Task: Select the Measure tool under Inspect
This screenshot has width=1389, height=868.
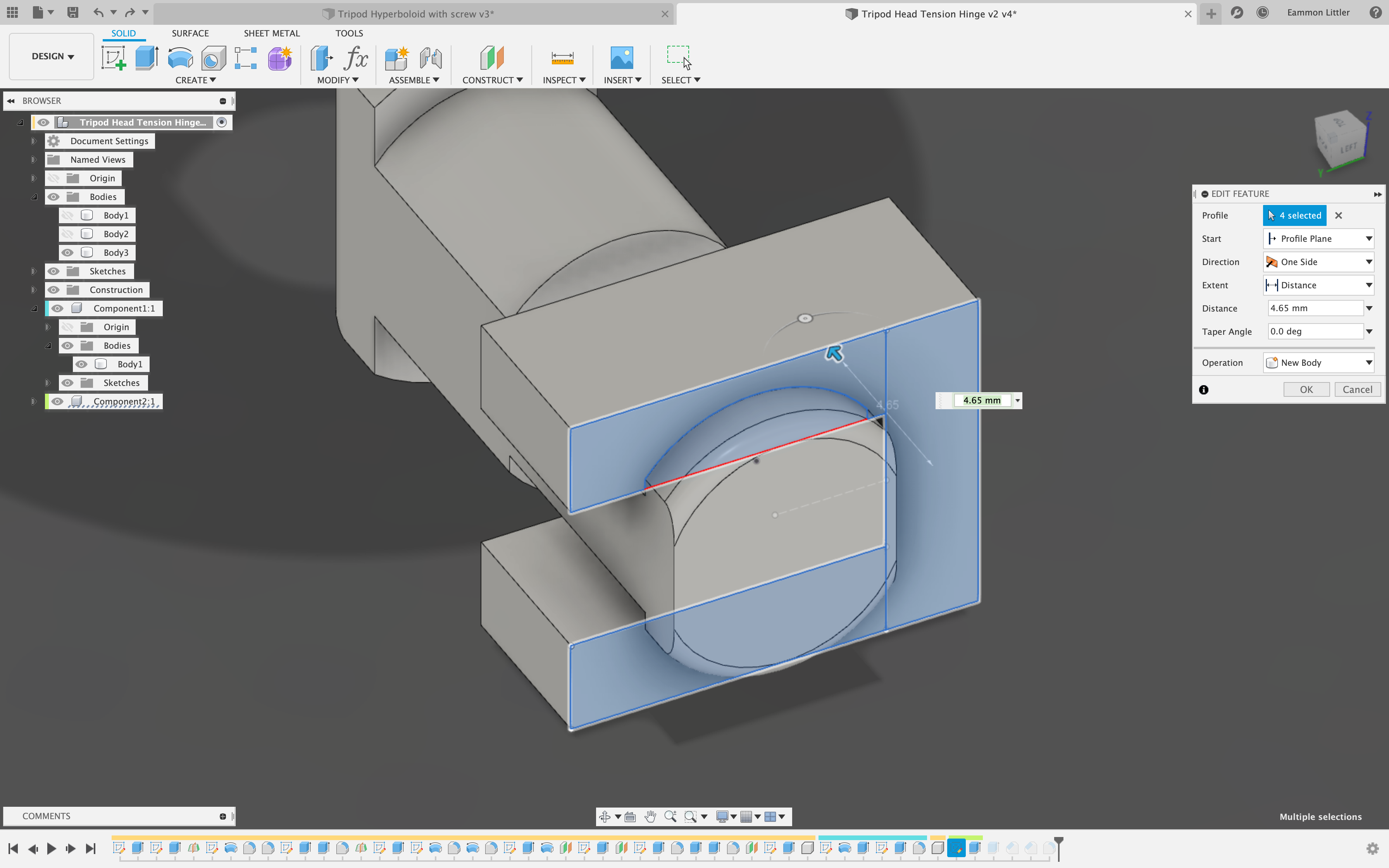Action: point(562,58)
